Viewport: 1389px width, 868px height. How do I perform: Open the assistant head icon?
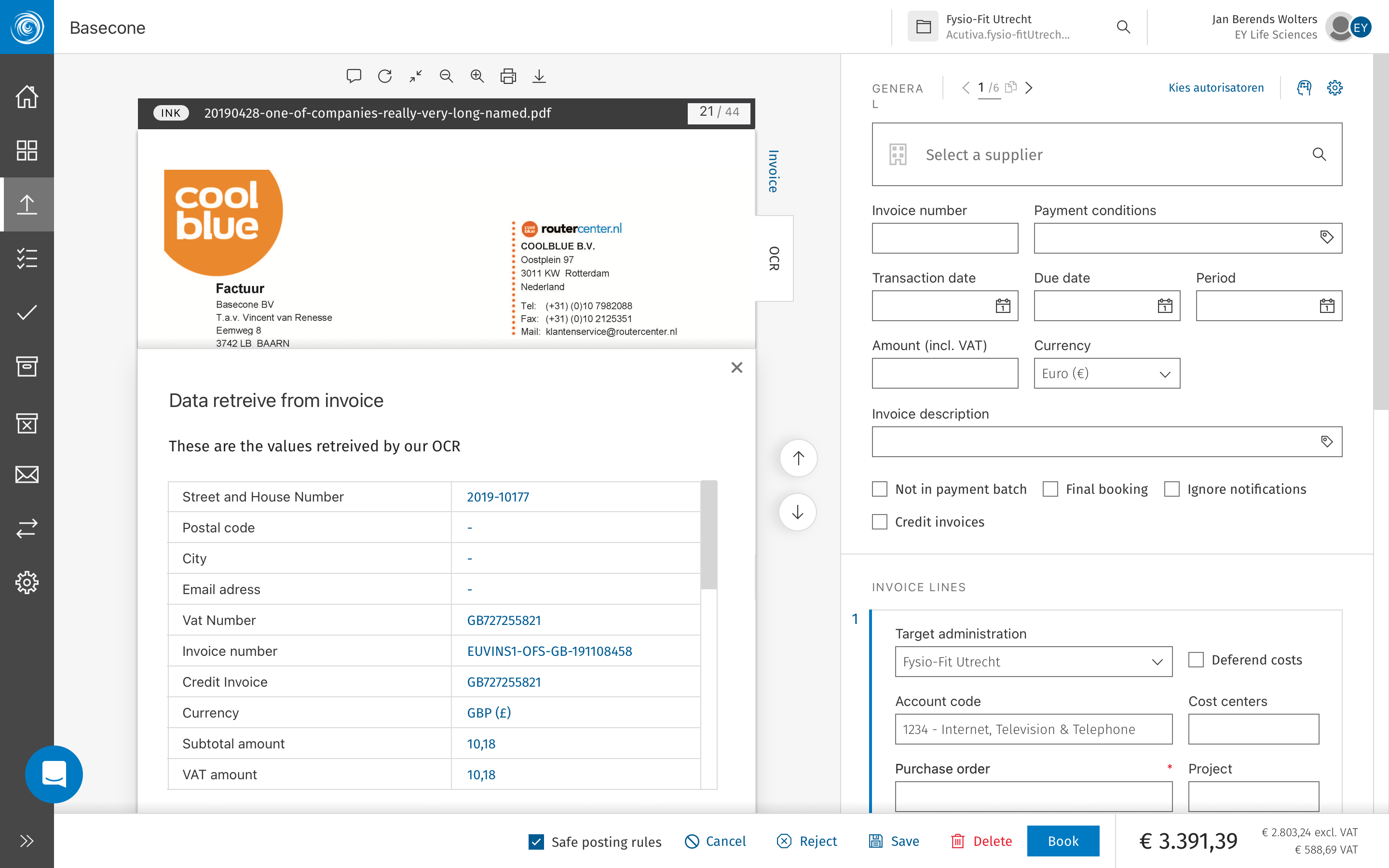(1304, 88)
